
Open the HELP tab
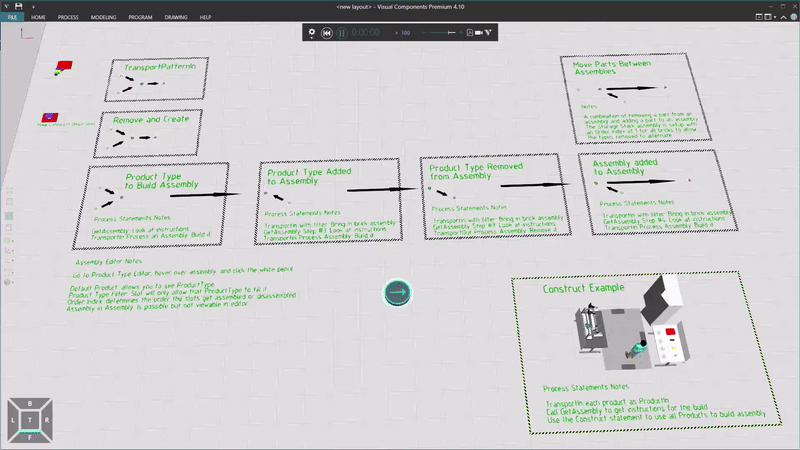coord(205,18)
